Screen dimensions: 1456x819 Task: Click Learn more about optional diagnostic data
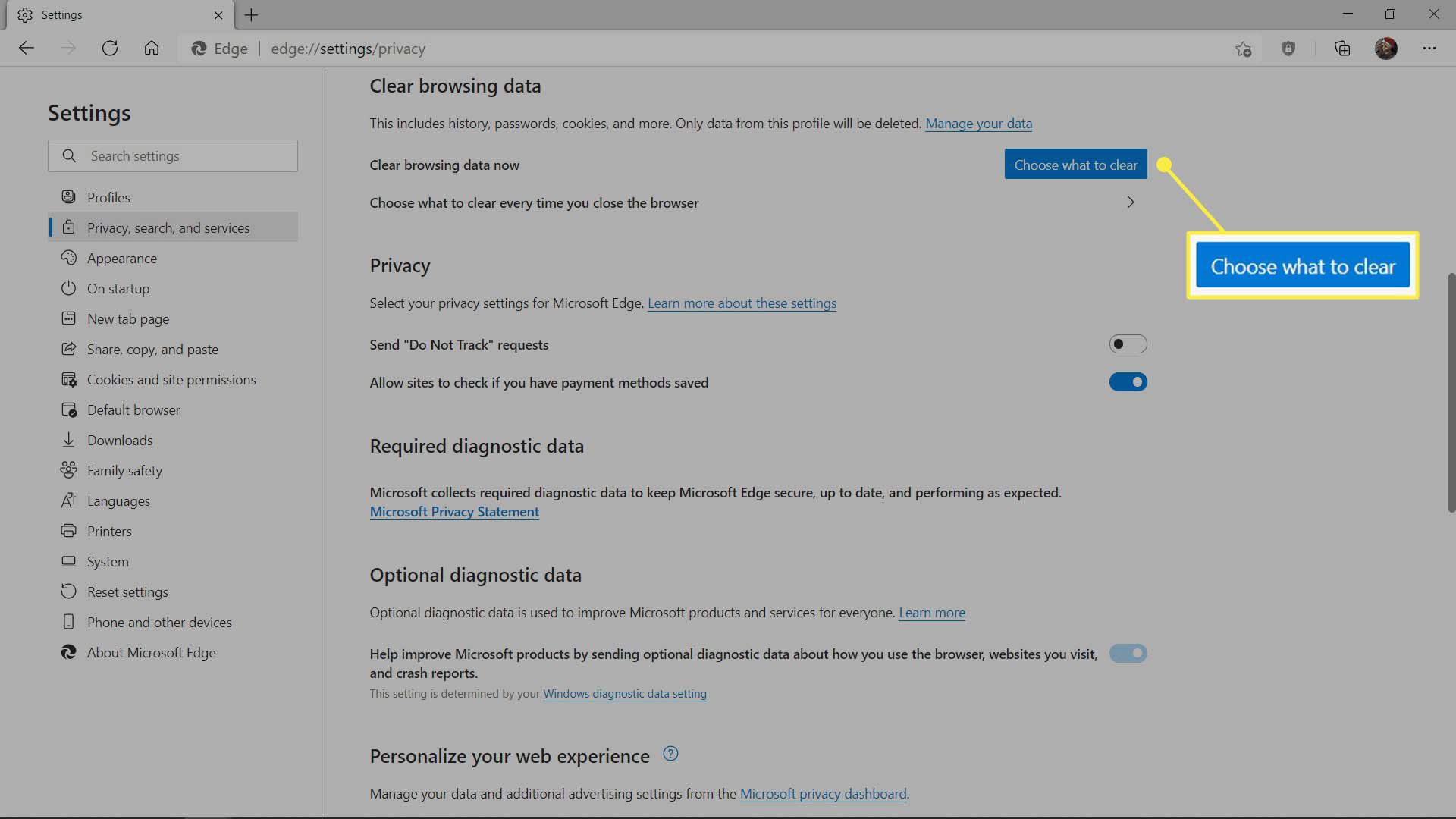(933, 611)
